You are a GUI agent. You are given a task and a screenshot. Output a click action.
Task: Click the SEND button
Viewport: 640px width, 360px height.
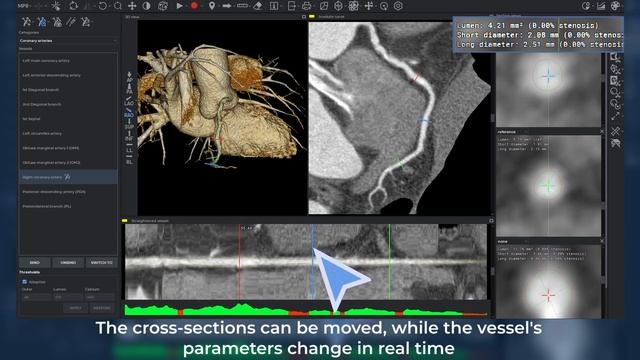coord(35,262)
